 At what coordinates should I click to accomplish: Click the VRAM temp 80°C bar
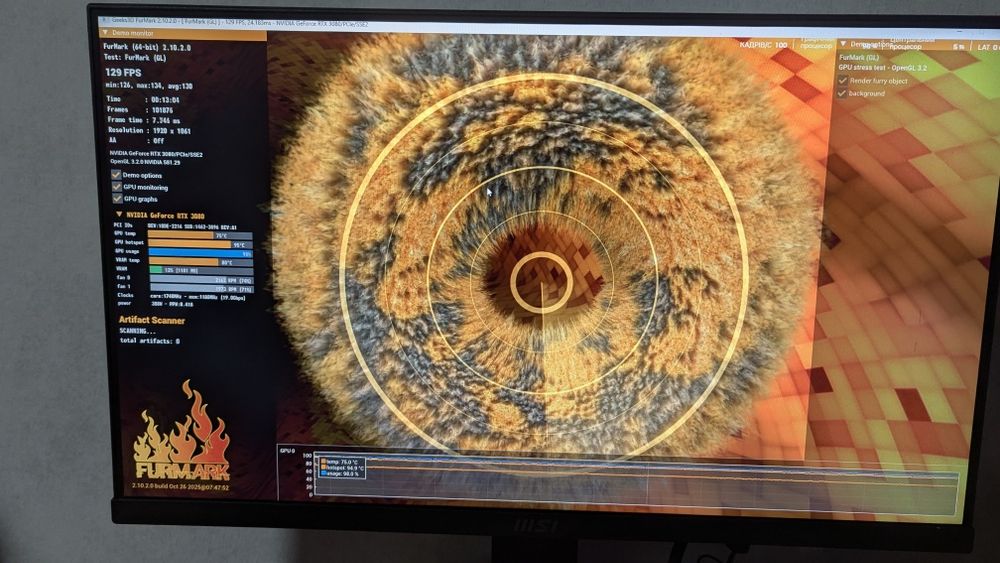(201, 261)
